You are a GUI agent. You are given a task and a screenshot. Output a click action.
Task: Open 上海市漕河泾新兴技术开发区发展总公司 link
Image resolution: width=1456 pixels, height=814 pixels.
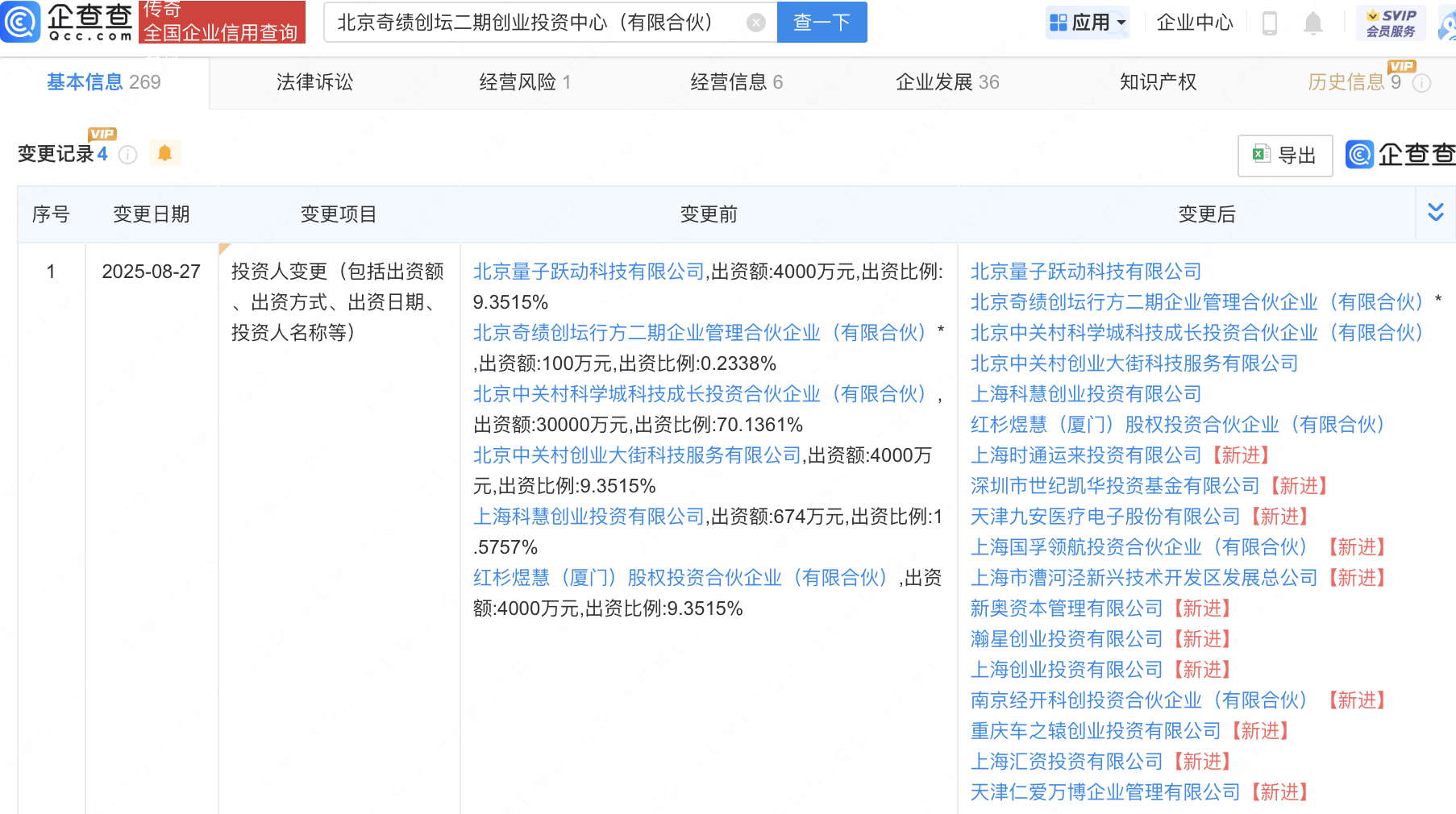(x=1144, y=578)
